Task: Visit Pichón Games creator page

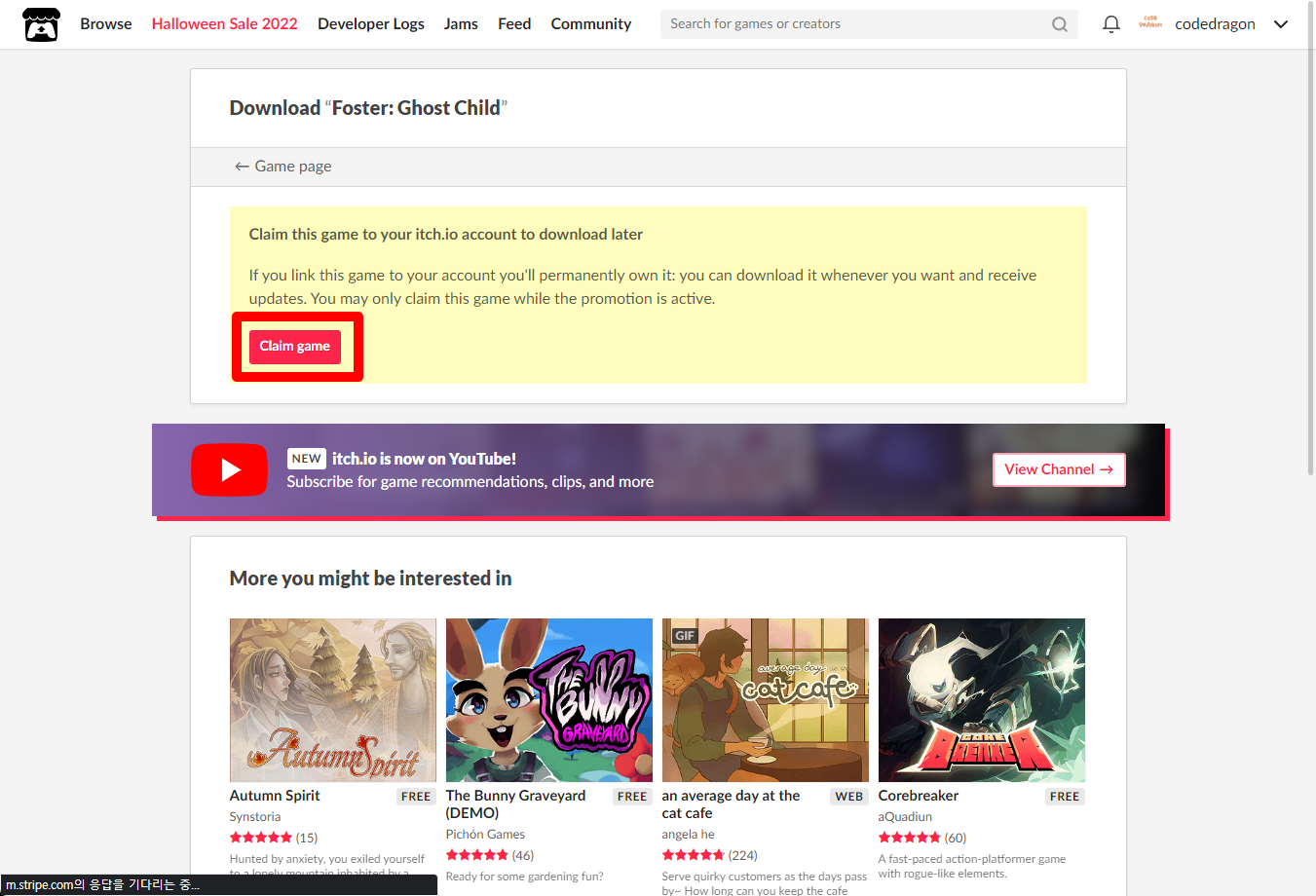Action: click(x=485, y=835)
